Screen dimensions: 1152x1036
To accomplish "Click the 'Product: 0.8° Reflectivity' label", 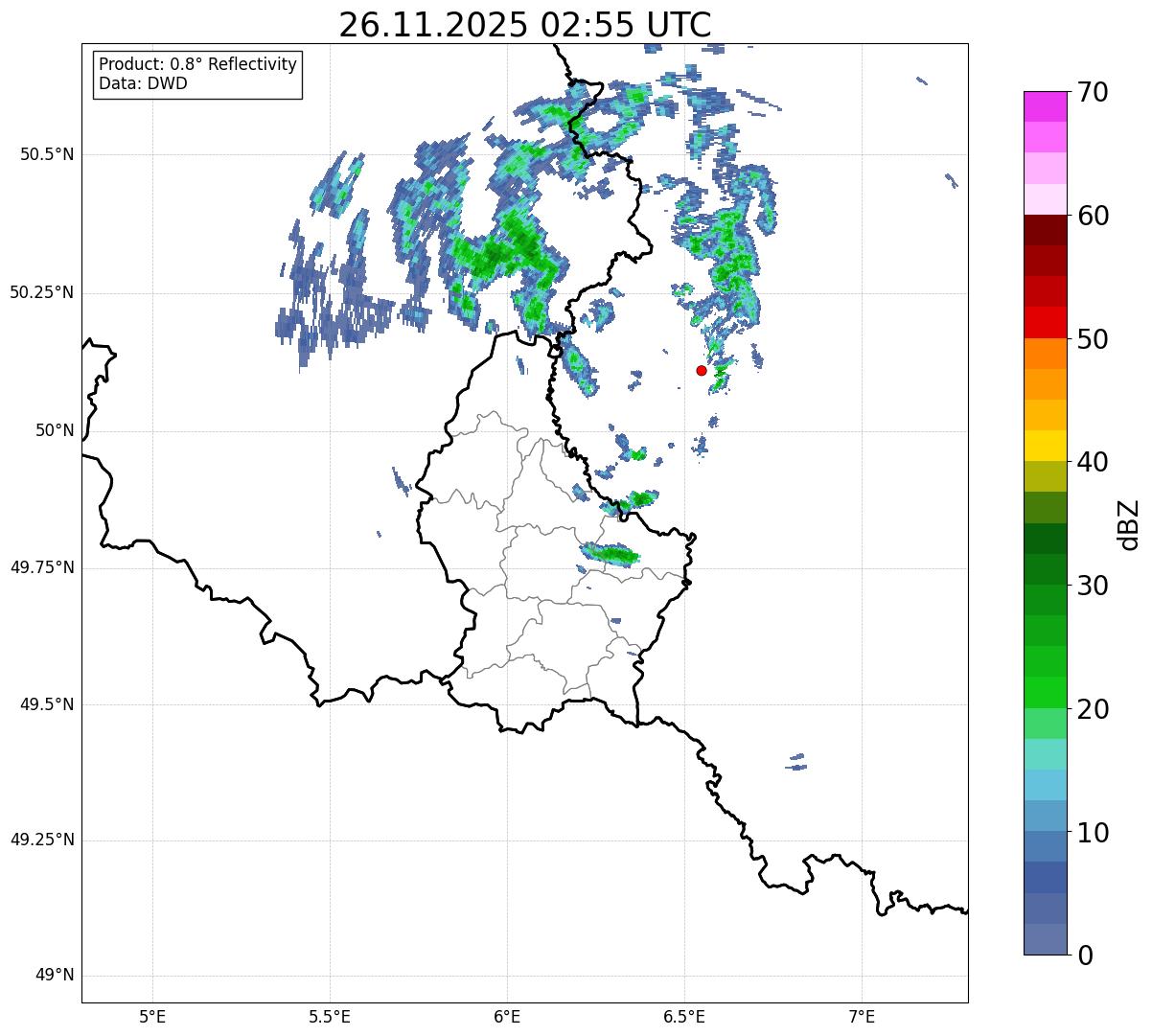I will (198, 64).
